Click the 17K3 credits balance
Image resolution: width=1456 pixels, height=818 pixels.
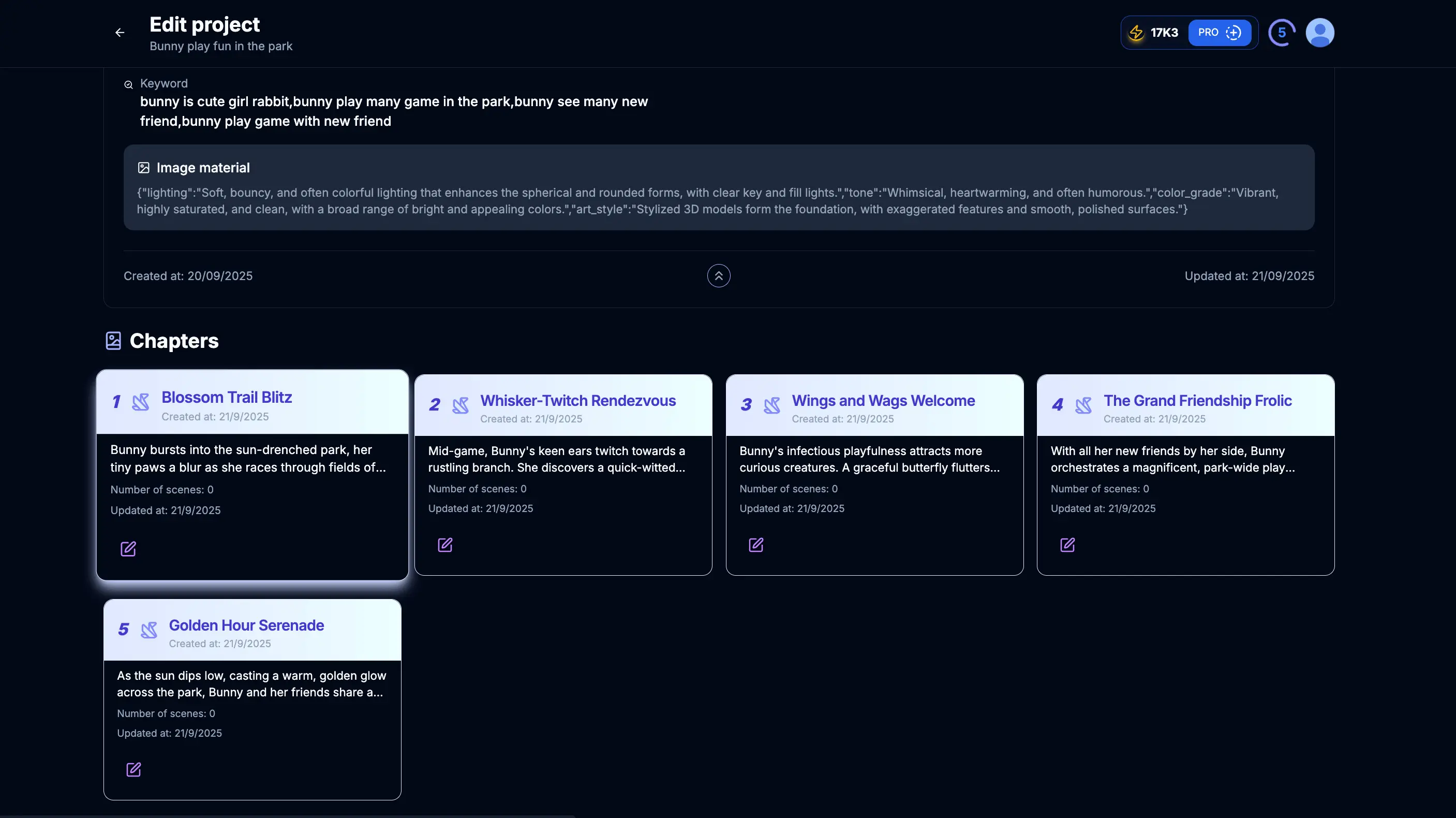click(x=1164, y=33)
